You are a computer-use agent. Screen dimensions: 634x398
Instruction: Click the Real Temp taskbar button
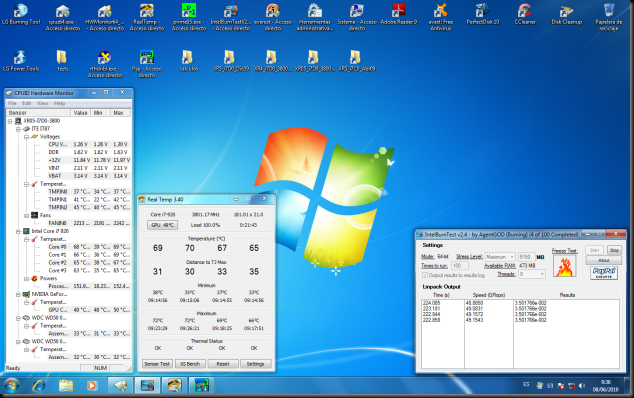pyautogui.click(x=175, y=385)
